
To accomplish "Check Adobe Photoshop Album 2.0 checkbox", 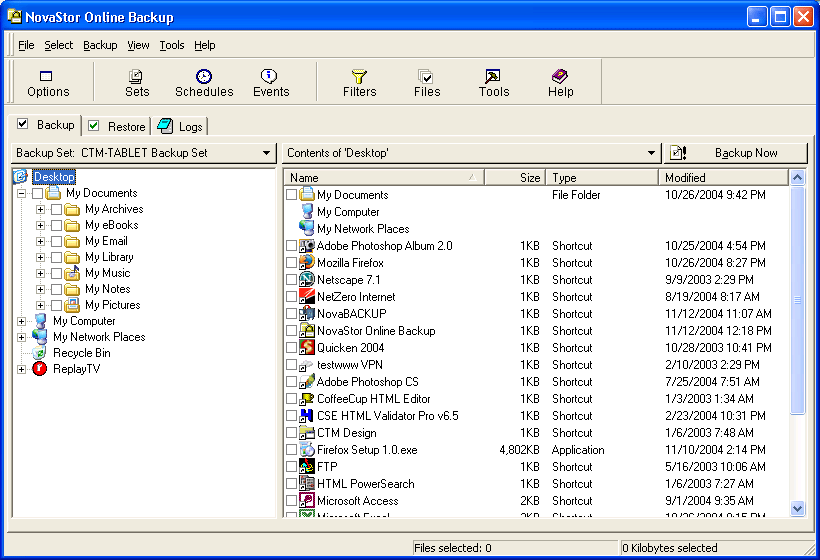I will click(x=292, y=246).
